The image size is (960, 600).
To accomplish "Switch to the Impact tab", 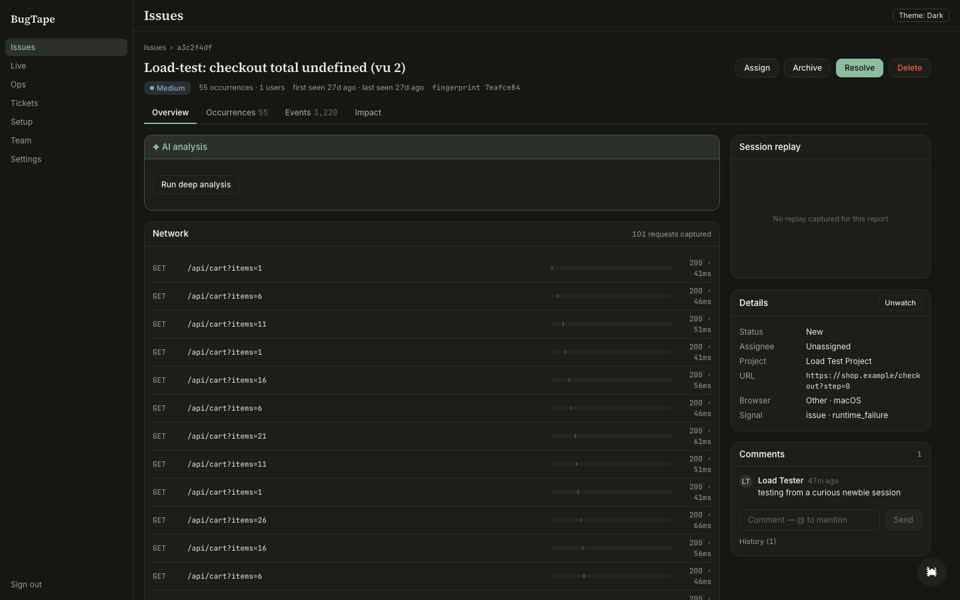I will click(x=368, y=113).
